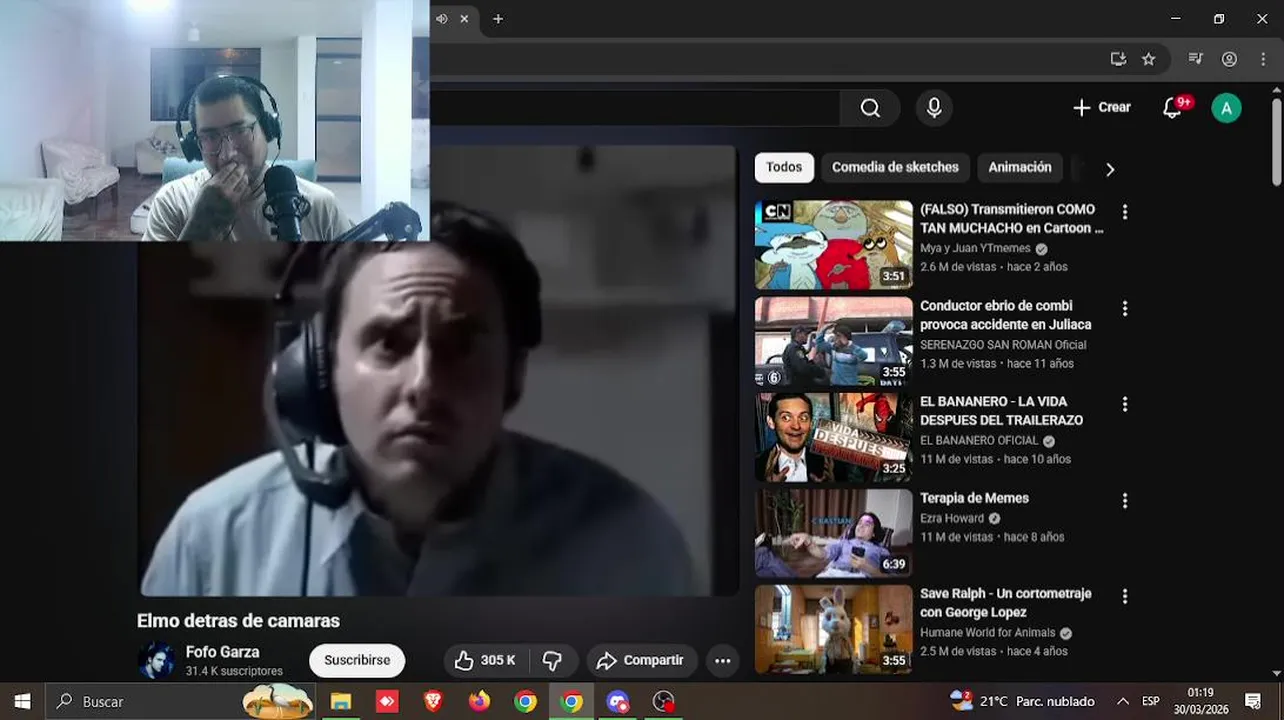Click the Terapia de Memes thumbnail 6:39
Viewport: 1284px width, 720px height.
click(x=834, y=533)
